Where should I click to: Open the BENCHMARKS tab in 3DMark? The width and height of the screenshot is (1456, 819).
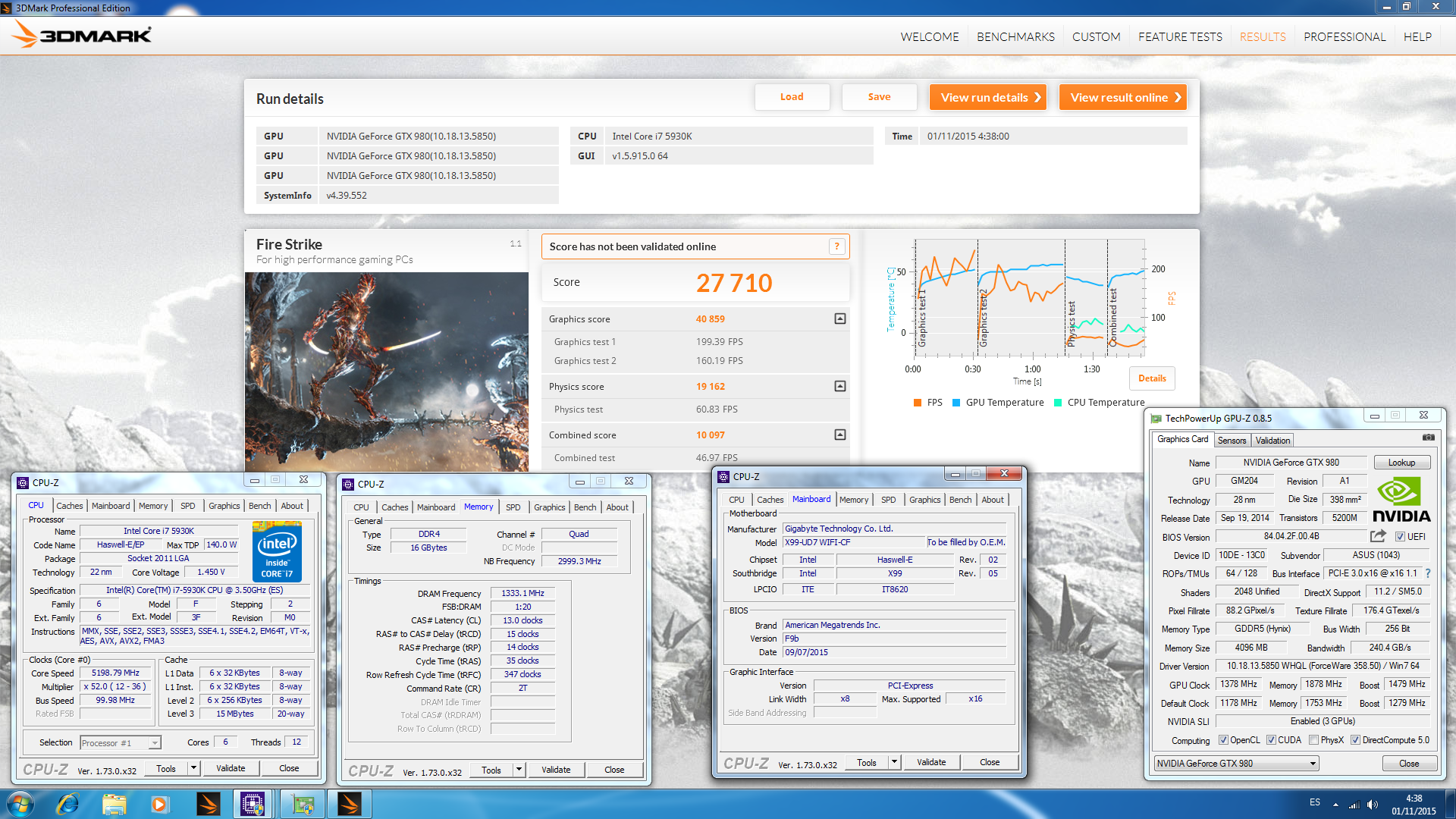(1015, 36)
